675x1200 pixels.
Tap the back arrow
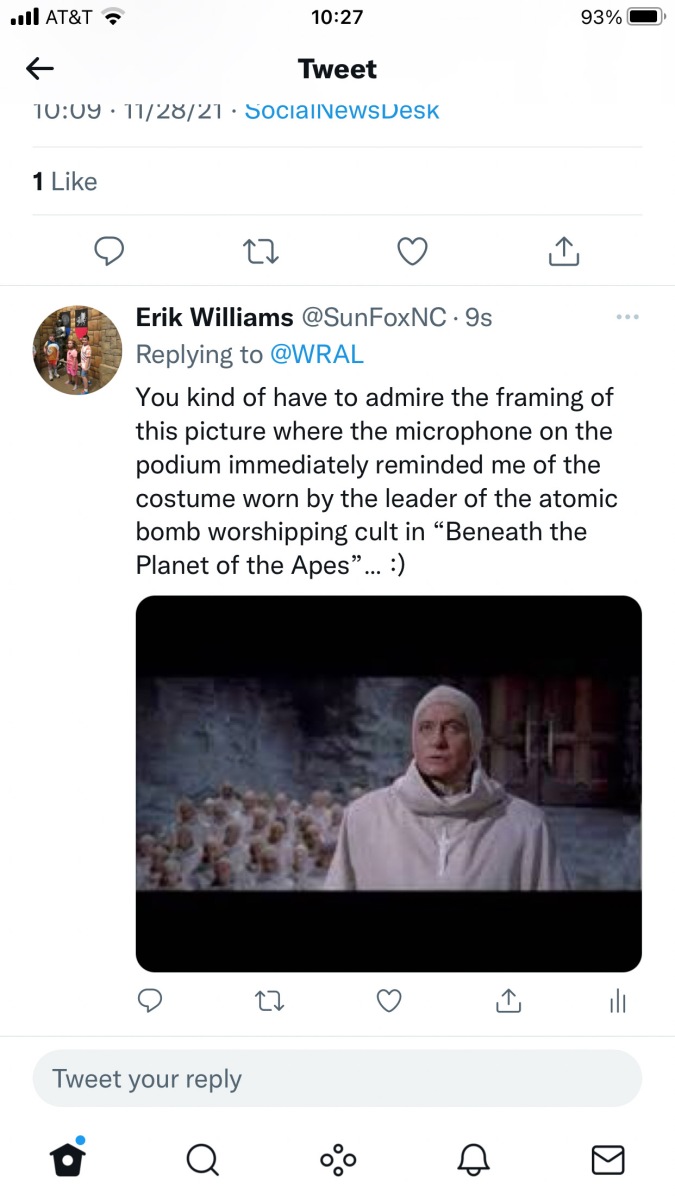(x=40, y=69)
